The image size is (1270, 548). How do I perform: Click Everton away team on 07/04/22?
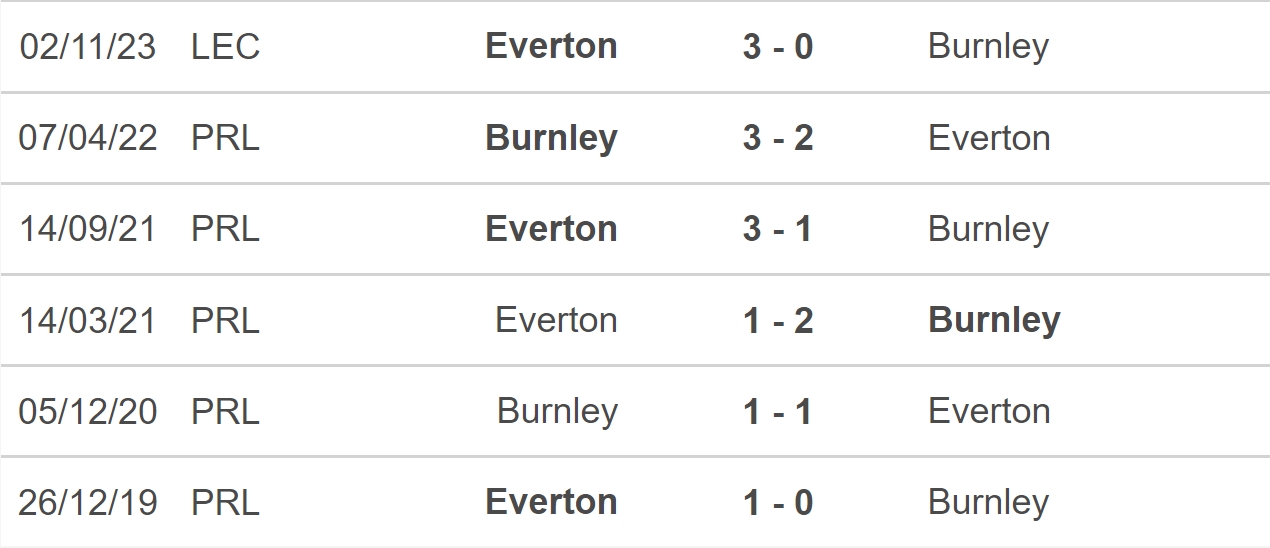(x=989, y=138)
